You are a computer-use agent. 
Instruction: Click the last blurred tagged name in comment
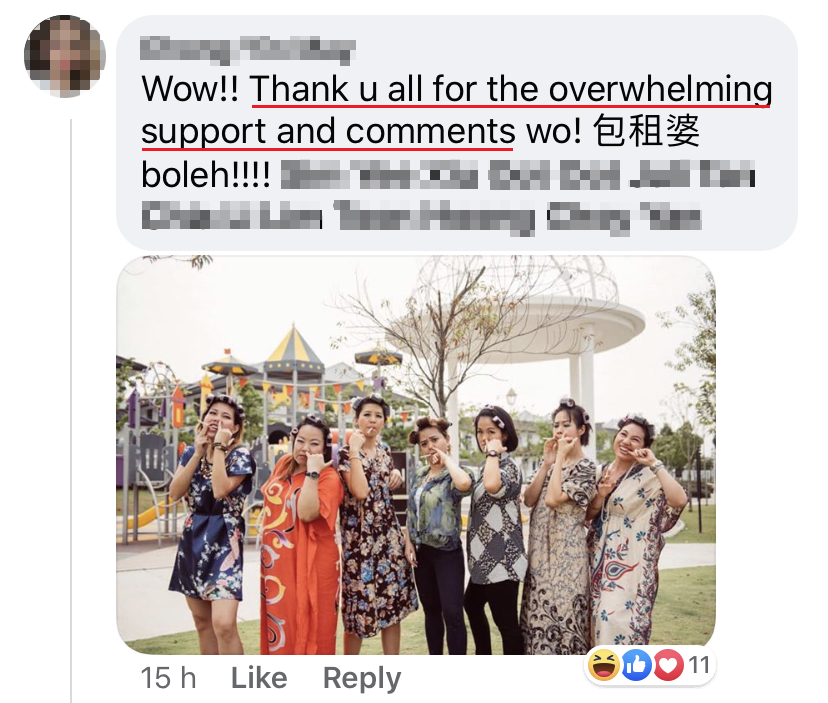pyautogui.click(x=671, y=217)
